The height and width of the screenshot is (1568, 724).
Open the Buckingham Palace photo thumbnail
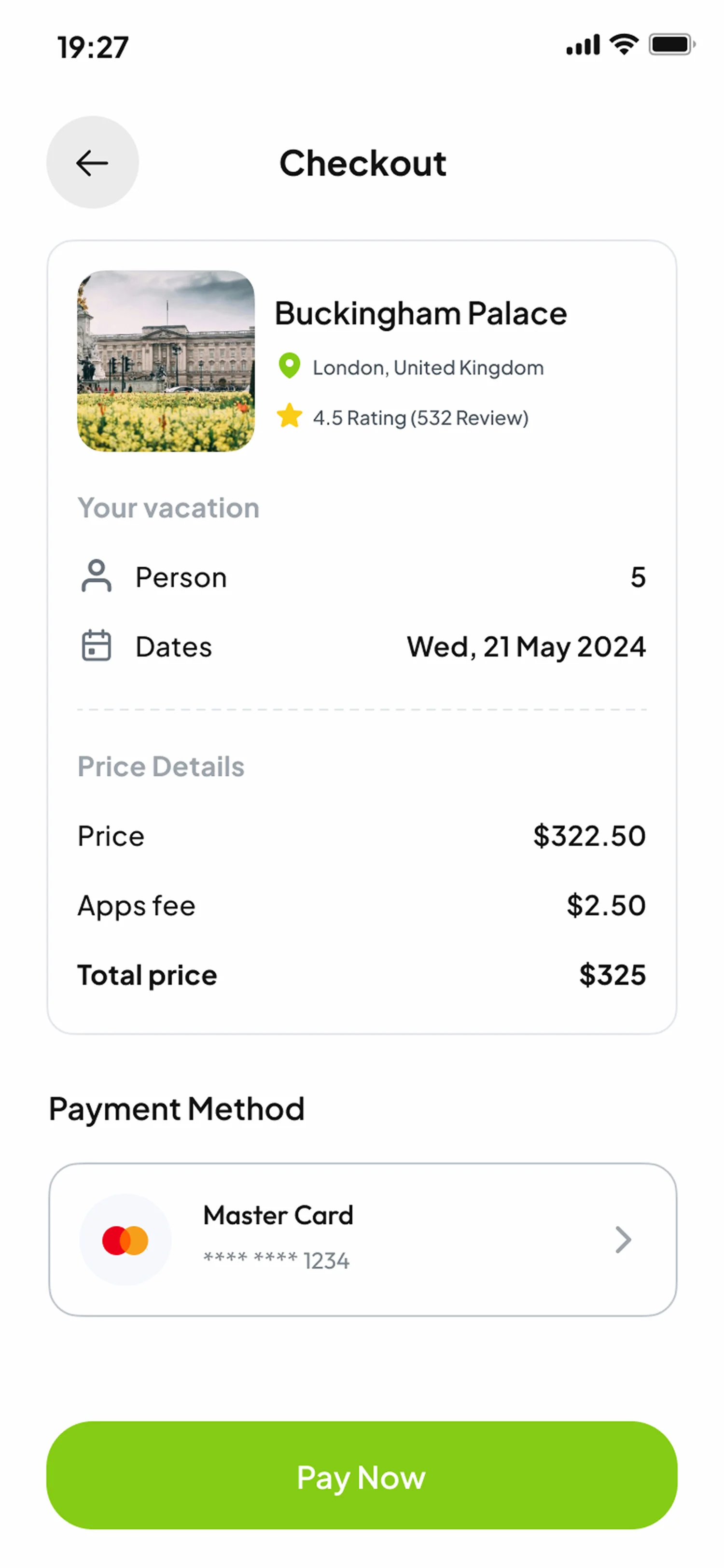(166, 361)
